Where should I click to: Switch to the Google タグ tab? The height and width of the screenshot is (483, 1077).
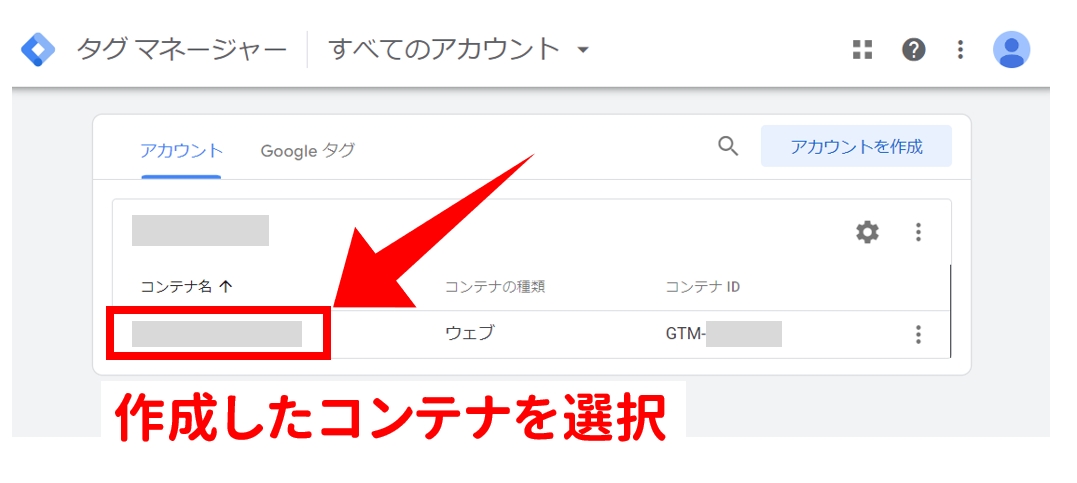pyautogui.click(x=307, y=150)
